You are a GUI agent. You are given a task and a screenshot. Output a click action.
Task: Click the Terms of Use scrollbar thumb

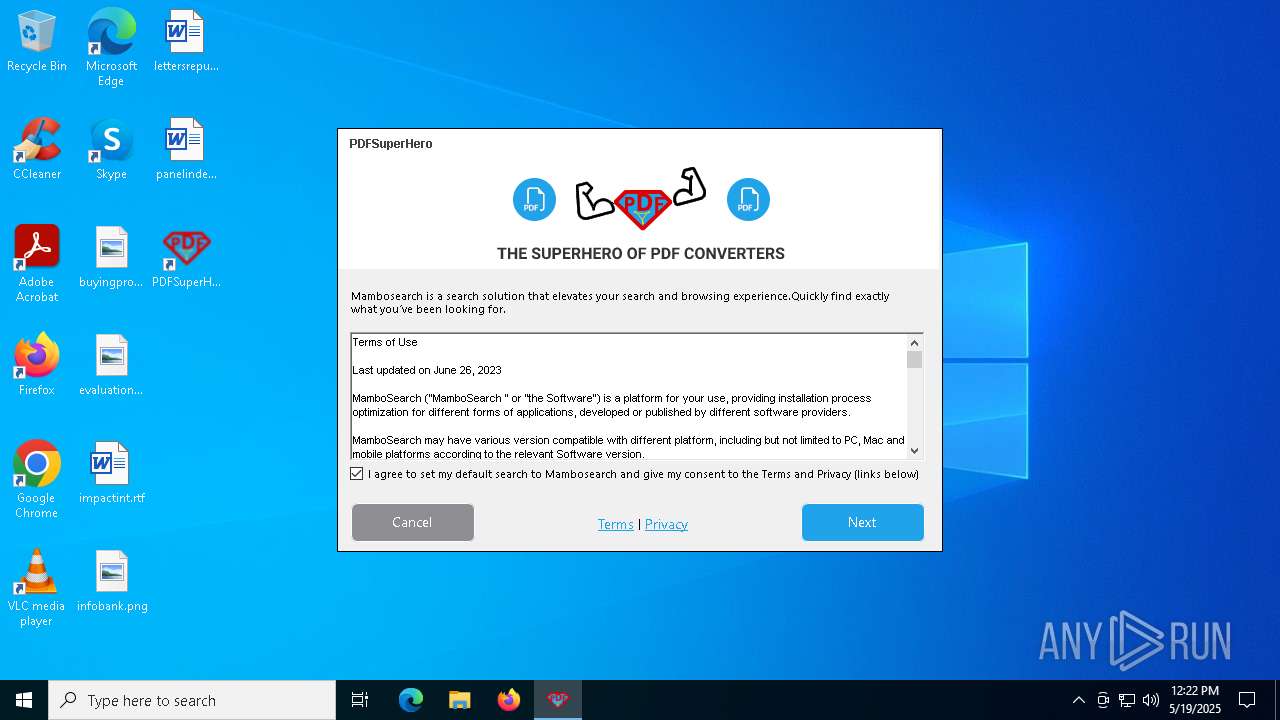[914, 360]
